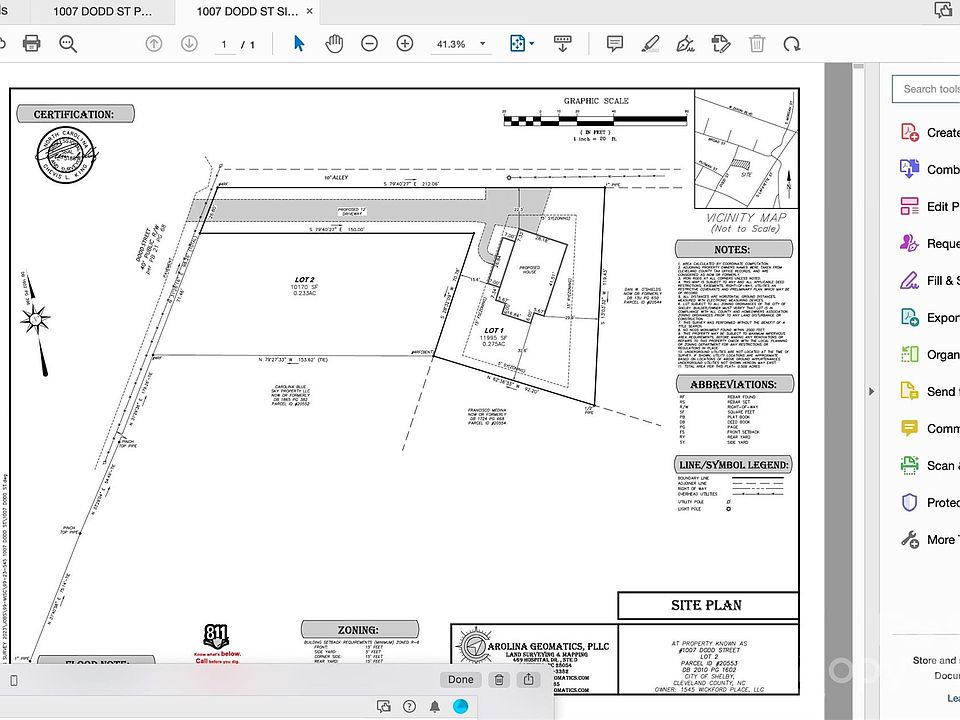Image resolution: width=960 pixels, height=720 pixels.
Task: Open the Organize Pages tool
Action: 929,354
